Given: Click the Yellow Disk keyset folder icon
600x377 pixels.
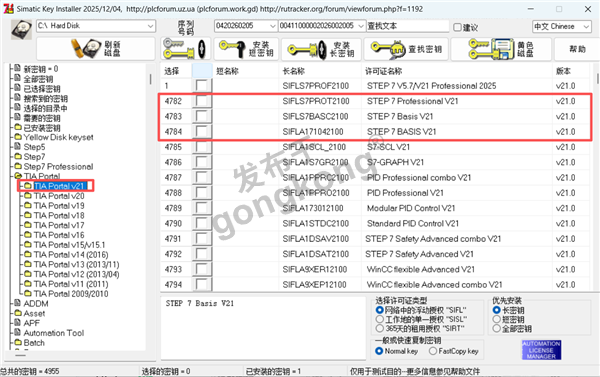Looking at the screenshot, I should click(18, 137).
